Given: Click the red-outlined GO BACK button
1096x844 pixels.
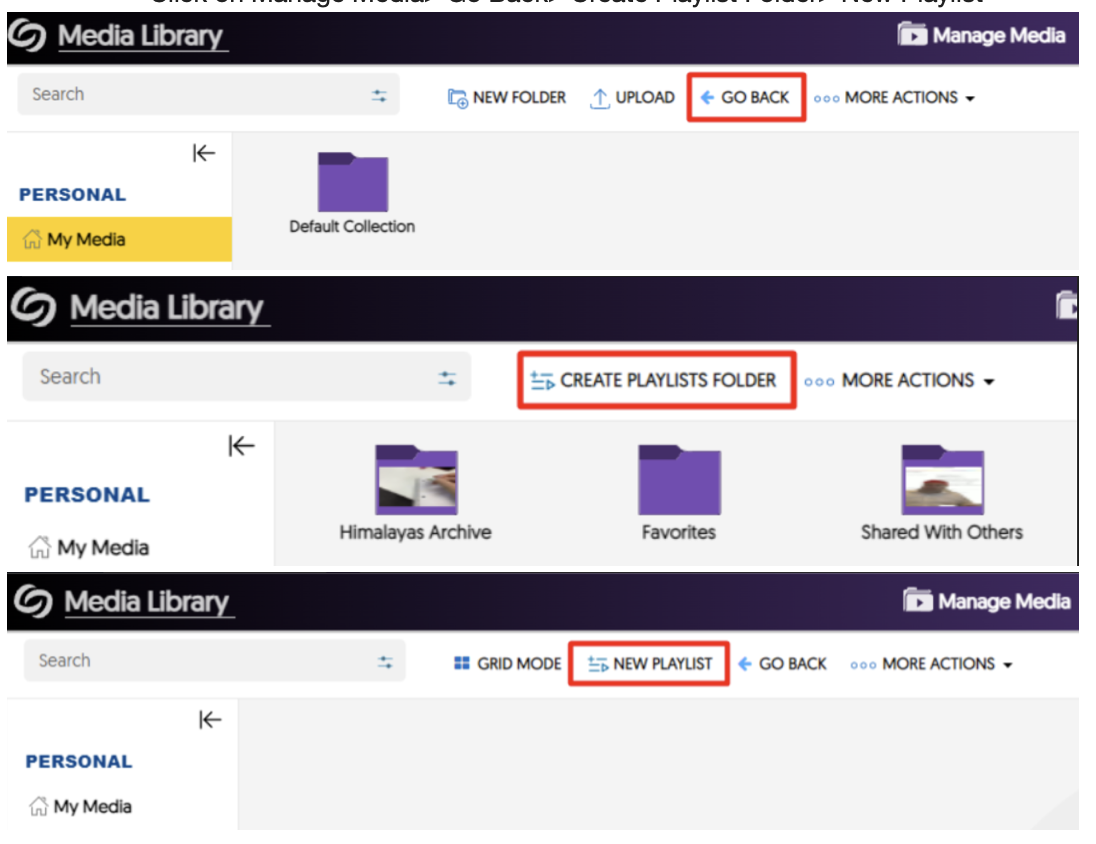Looking at the screenshot, I should [x=746, y=98].
